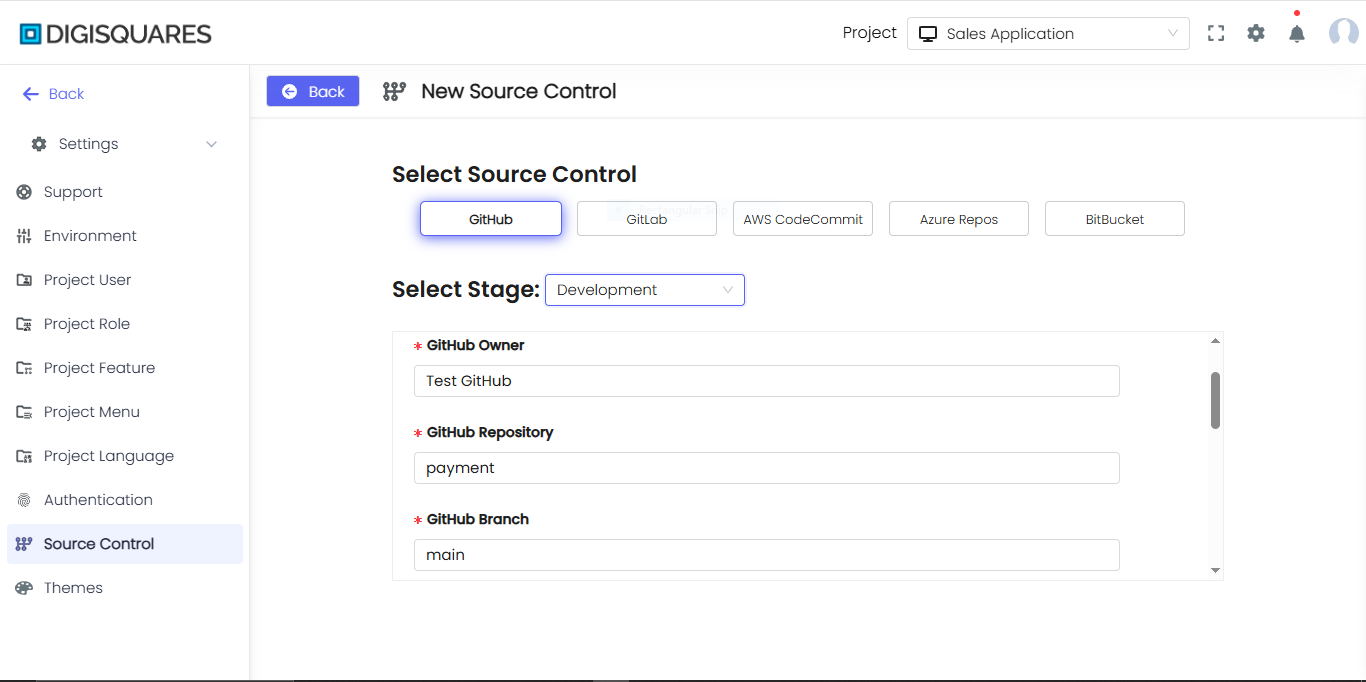The height and width of the screenshot is (682, 1366).
Task: Choose AWS CodeCommit option
Action: pos(803,219)
